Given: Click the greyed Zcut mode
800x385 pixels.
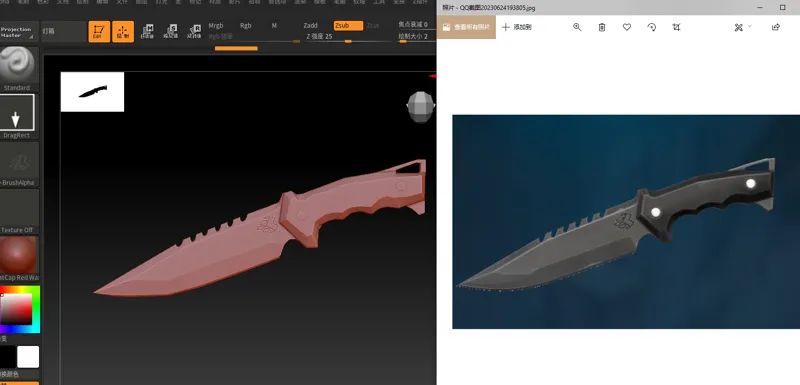Looking at the screenshot, I should tap(372, 25).
